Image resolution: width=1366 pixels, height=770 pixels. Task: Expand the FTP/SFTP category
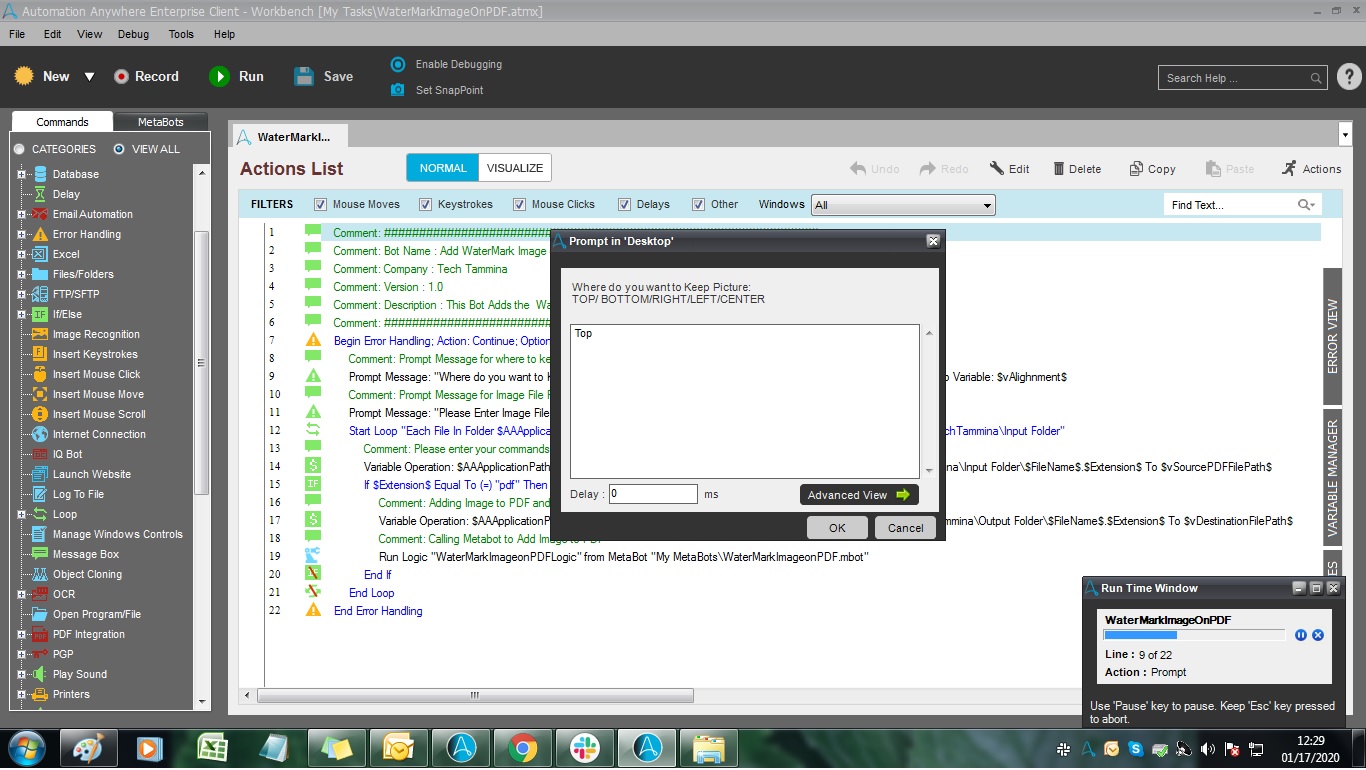pos(21,294)
